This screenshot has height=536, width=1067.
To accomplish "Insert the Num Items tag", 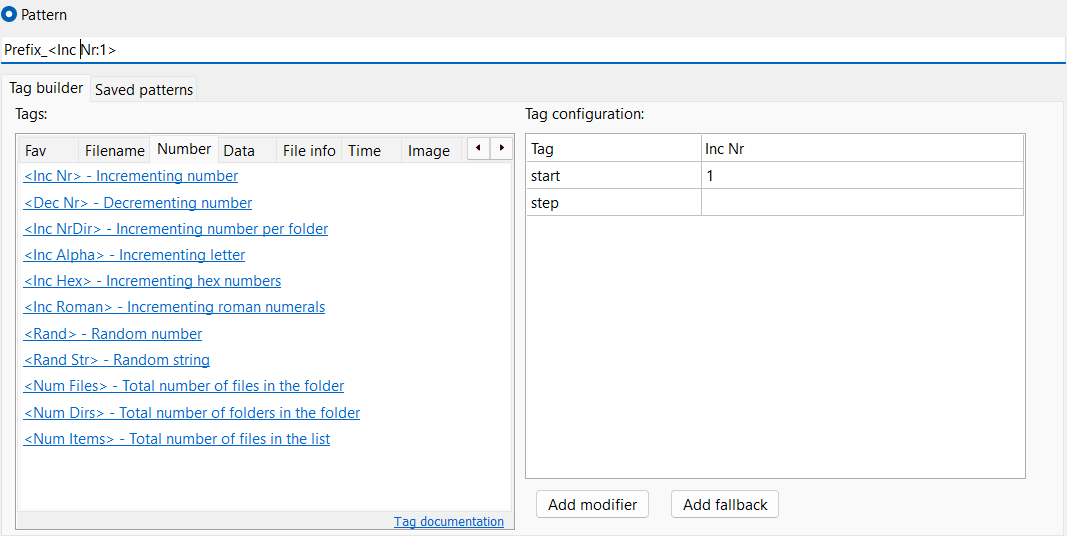I will pos(177,439).
